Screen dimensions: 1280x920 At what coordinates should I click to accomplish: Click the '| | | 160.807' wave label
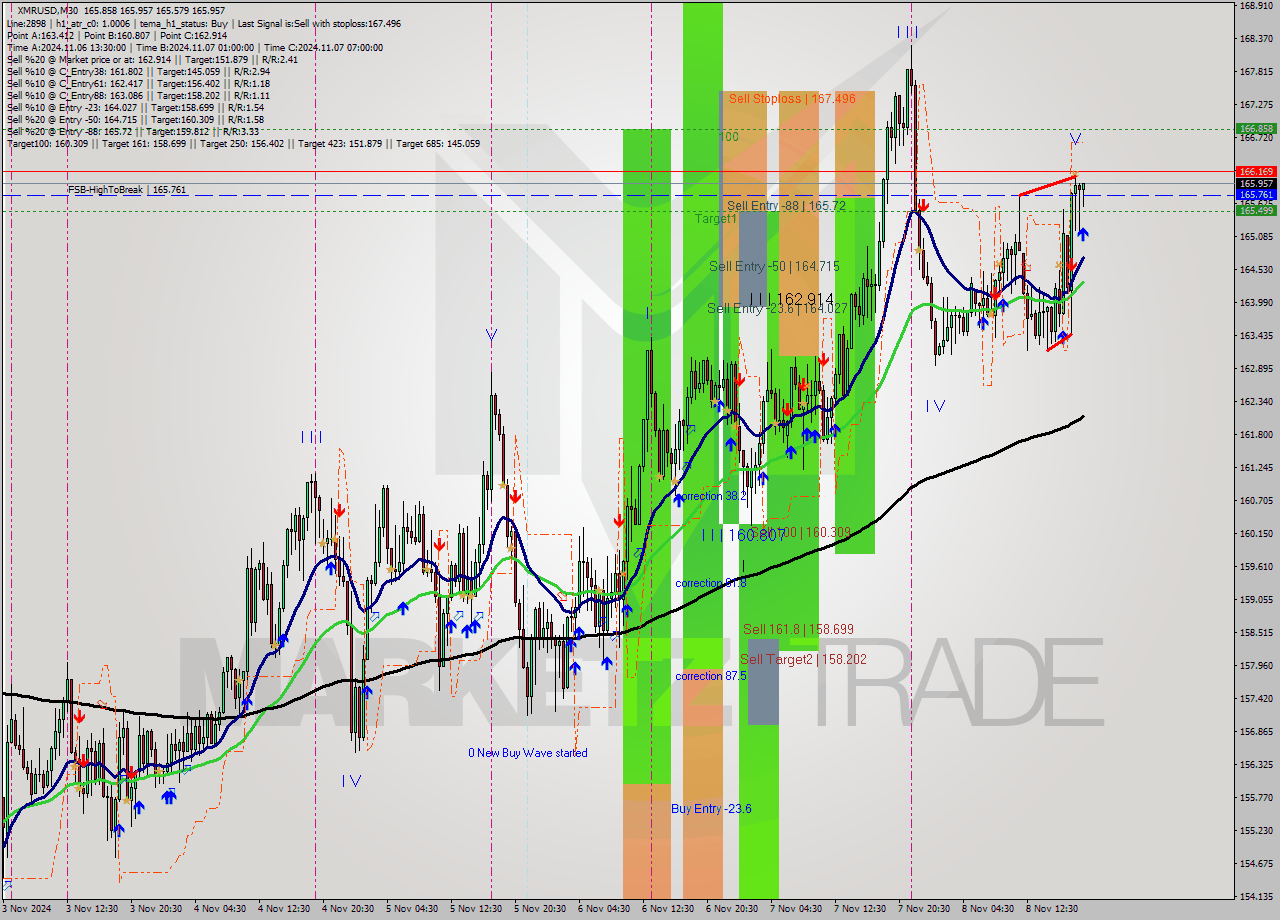point(743,536)
